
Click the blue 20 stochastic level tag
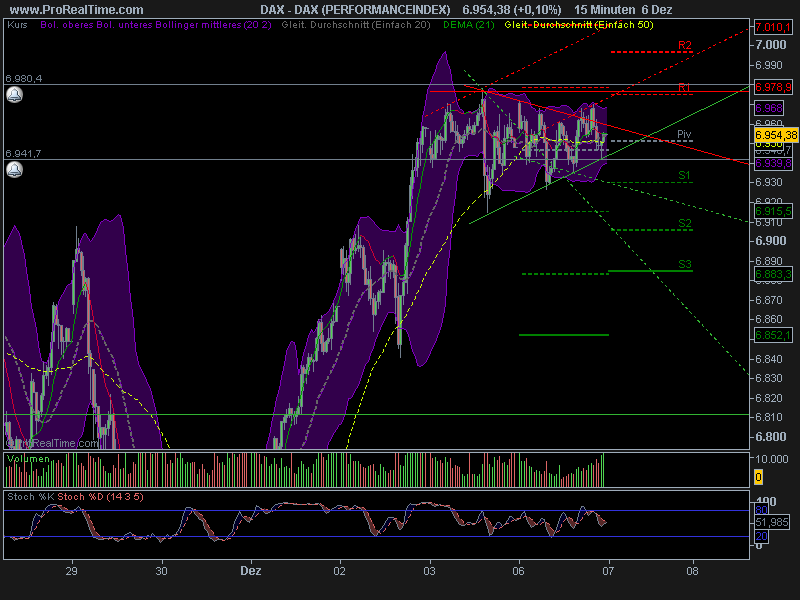pyautogui.click(x=762, y=536)
